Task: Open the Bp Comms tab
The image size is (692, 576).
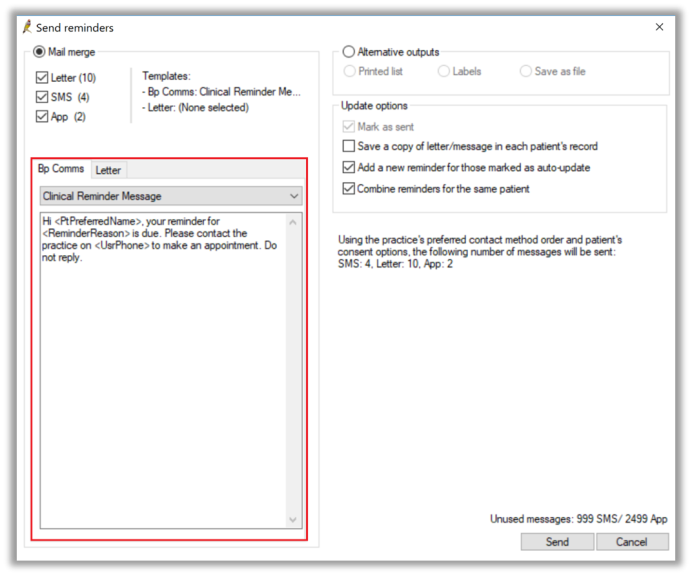Action: 61,170
